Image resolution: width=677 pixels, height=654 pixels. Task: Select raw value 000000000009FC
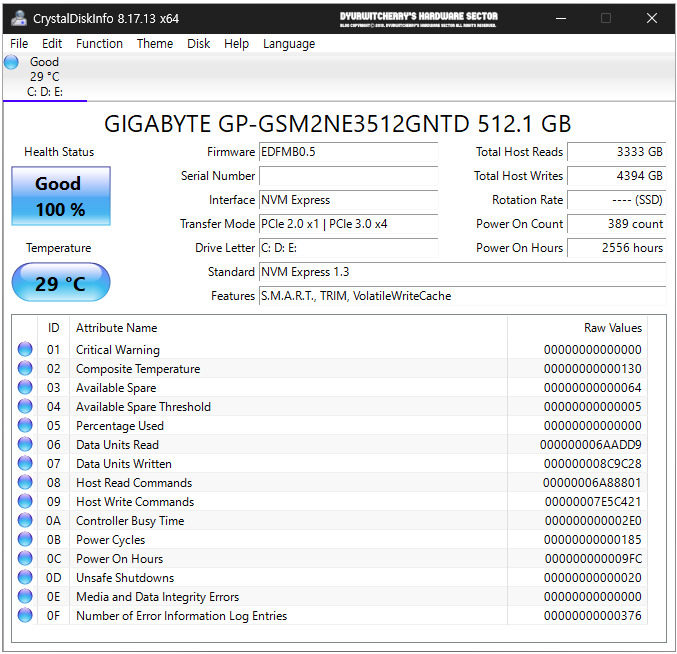click(x=593, y=559)
